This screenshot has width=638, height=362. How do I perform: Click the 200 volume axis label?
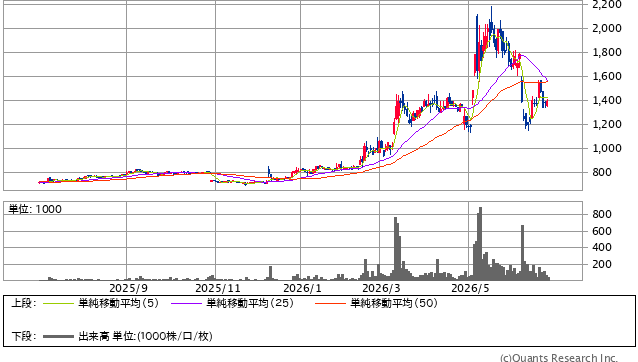click(x=602, y=264)
